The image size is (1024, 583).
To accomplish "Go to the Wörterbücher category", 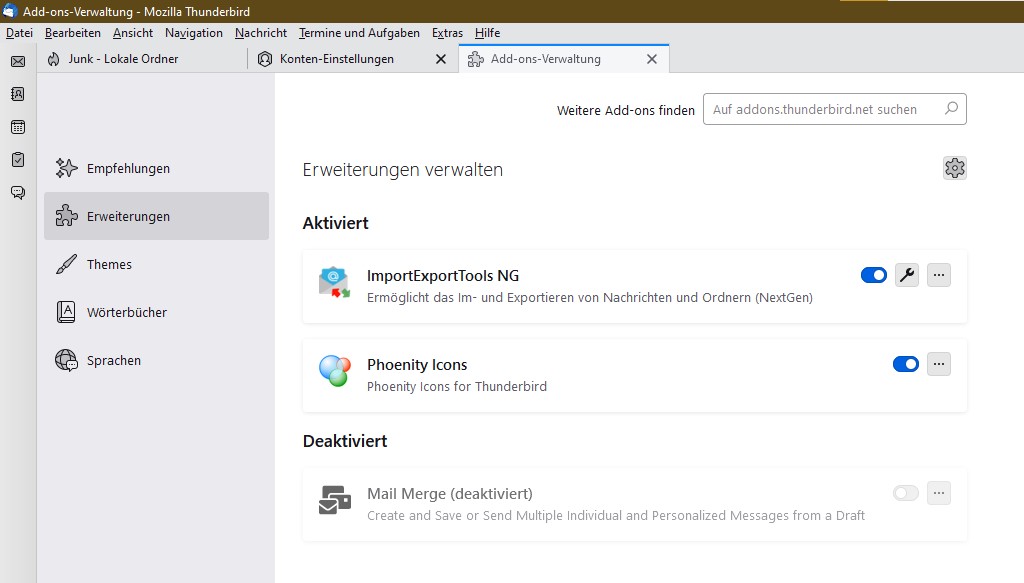I will point(126,312).
